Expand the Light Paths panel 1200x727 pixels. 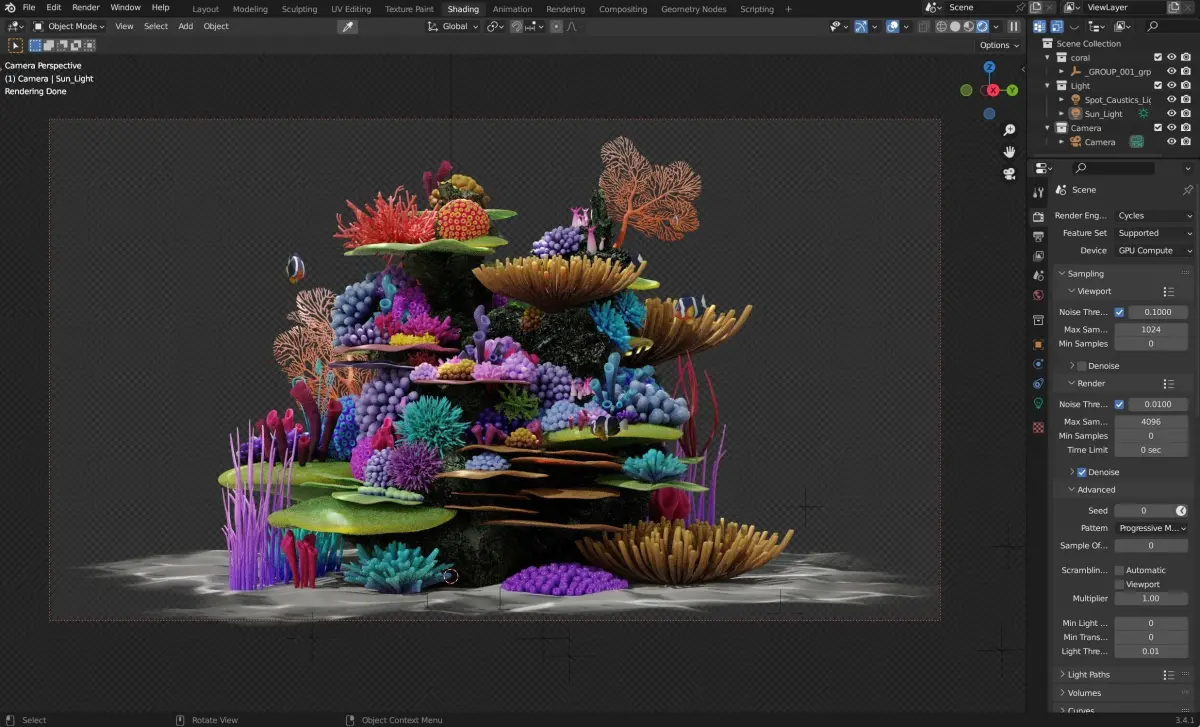[x=1089, y=675]
